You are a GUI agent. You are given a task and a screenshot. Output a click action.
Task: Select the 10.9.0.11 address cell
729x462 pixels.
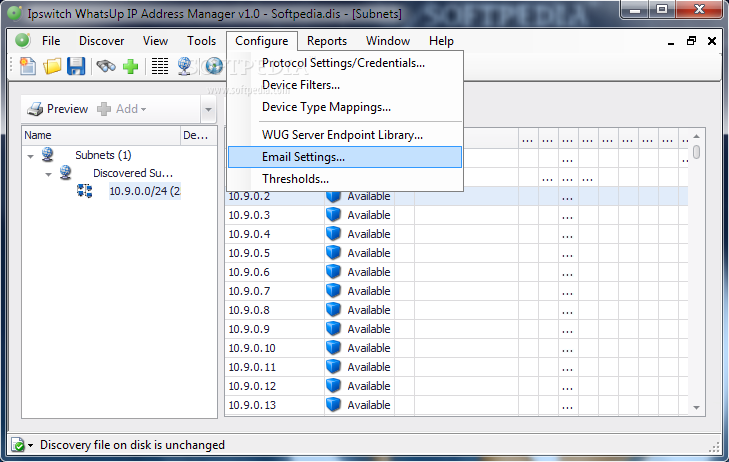click(x=274, y=367)
